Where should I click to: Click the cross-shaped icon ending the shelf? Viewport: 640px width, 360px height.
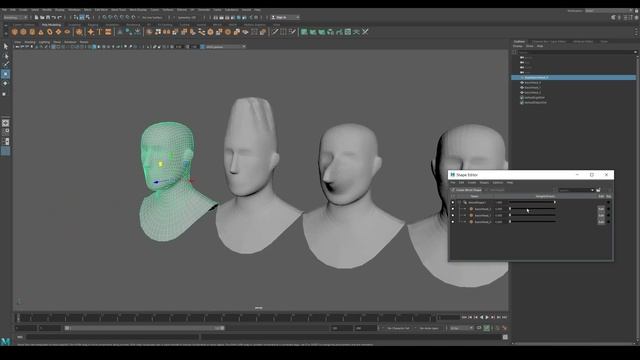point(365,32)
